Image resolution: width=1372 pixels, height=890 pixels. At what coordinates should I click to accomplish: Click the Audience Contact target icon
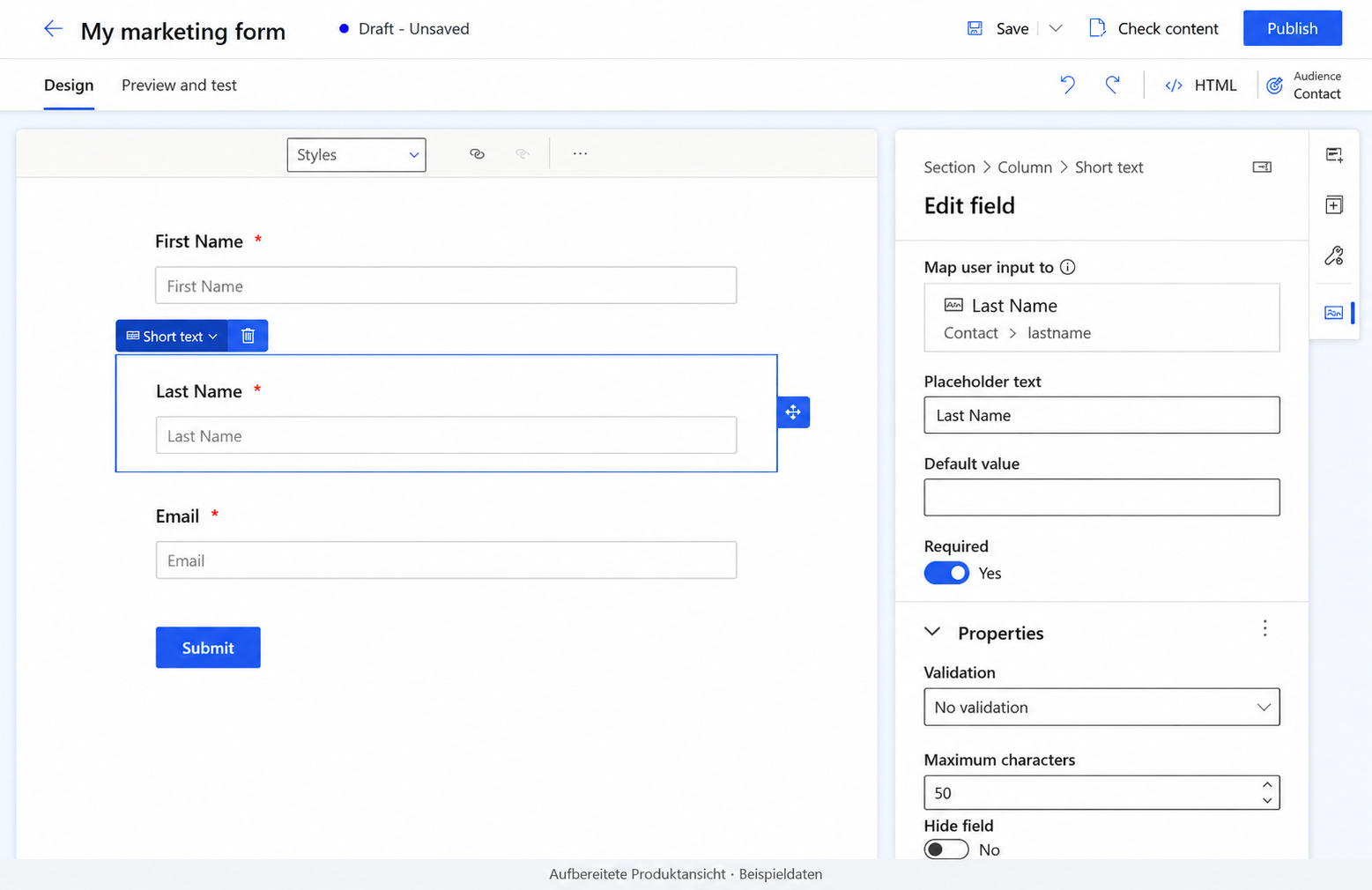tap(1274, 85)
